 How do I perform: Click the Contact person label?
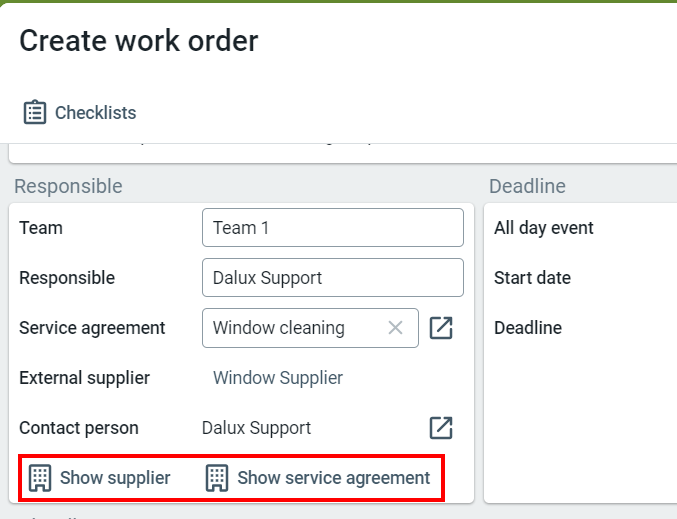79,428
